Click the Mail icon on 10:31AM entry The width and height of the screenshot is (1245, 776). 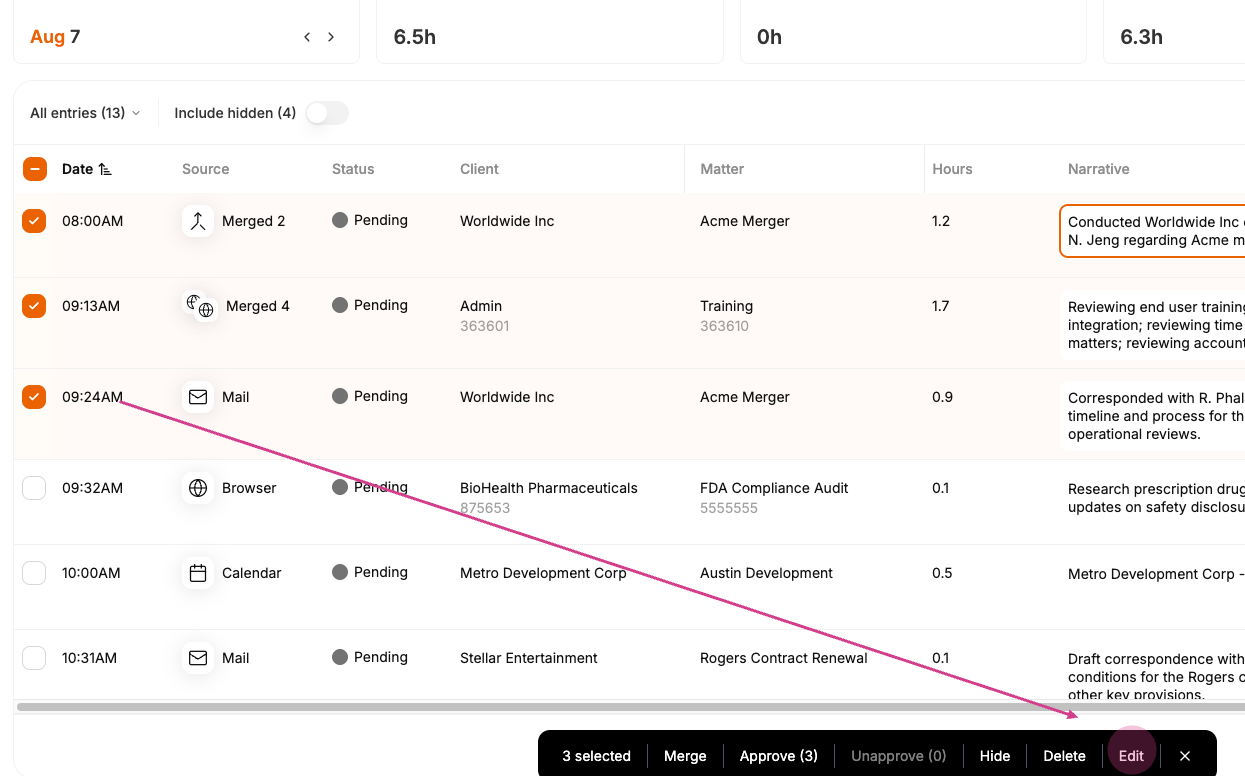point(198,658)
